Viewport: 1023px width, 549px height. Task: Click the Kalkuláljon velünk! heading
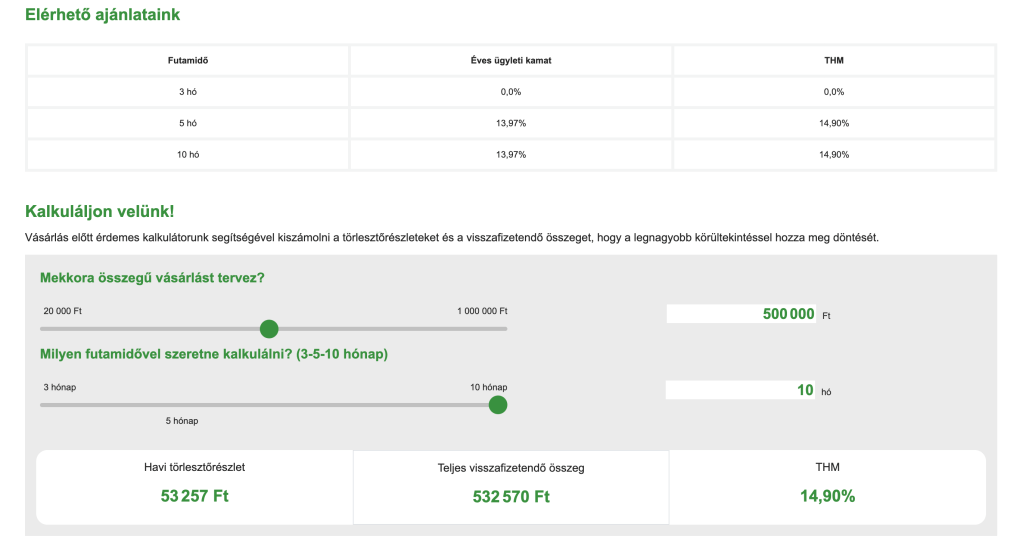[x=100, y=211]
